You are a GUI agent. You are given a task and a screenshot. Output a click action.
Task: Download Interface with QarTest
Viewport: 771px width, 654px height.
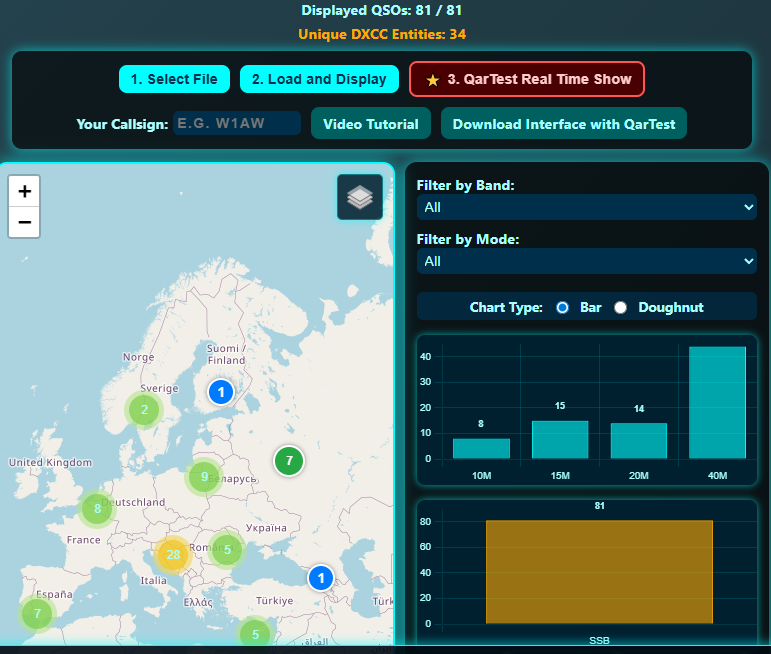click(x=563, y=124)
